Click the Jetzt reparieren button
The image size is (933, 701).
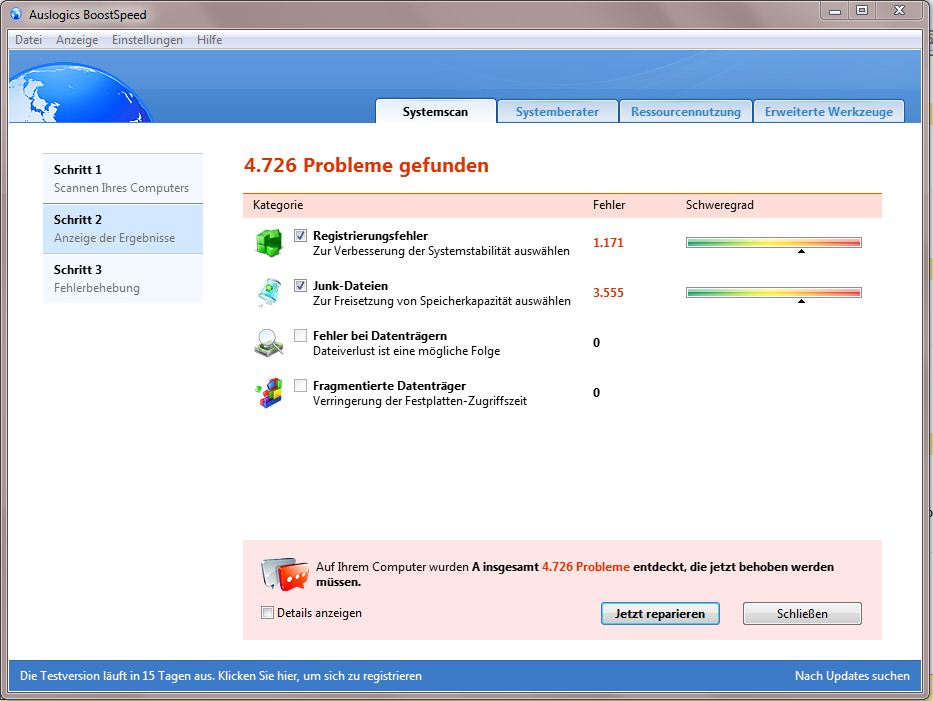coord(660,614)
